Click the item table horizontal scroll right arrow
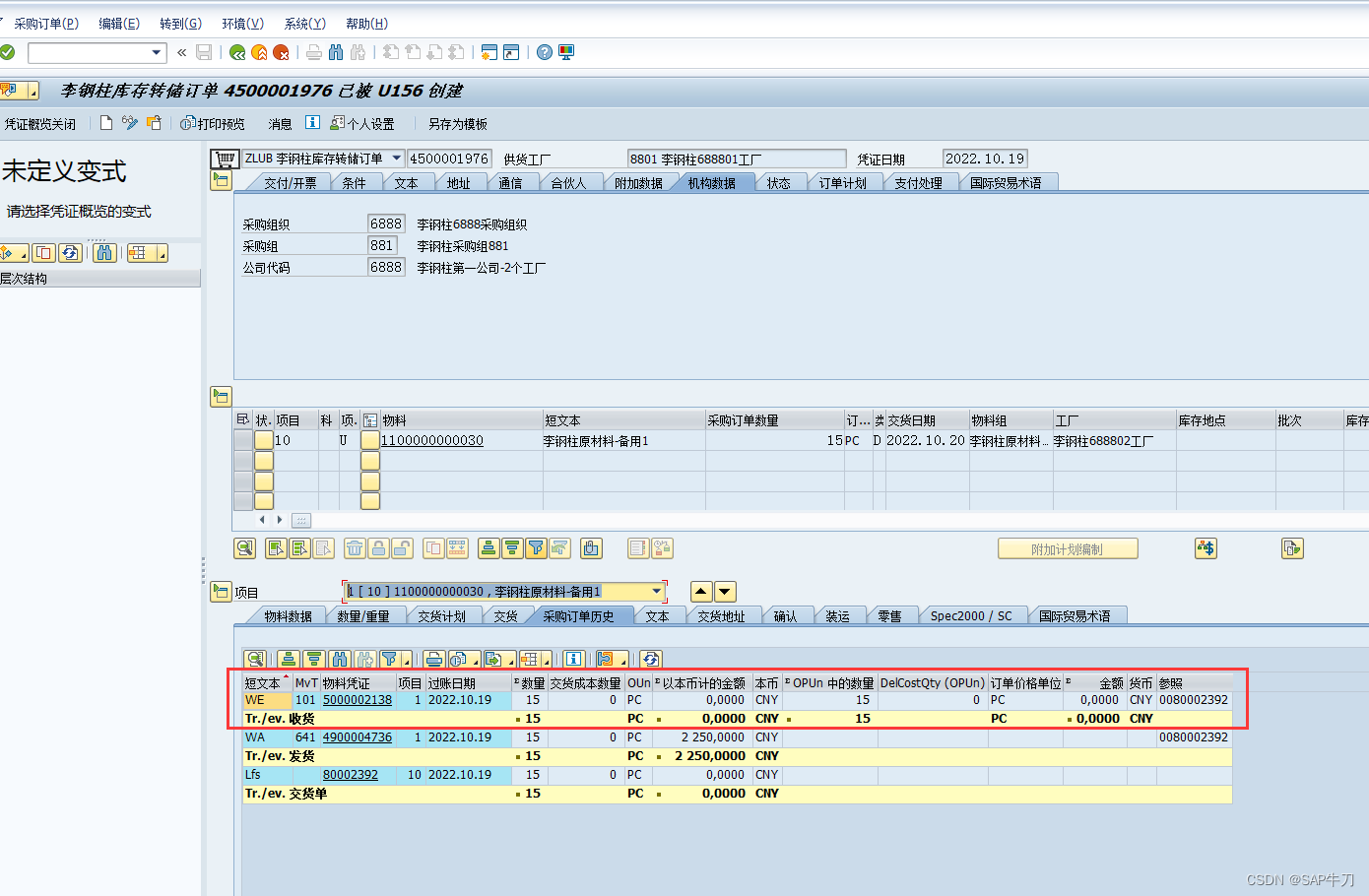Screen dimensions: 1369x896 (280, 519)
